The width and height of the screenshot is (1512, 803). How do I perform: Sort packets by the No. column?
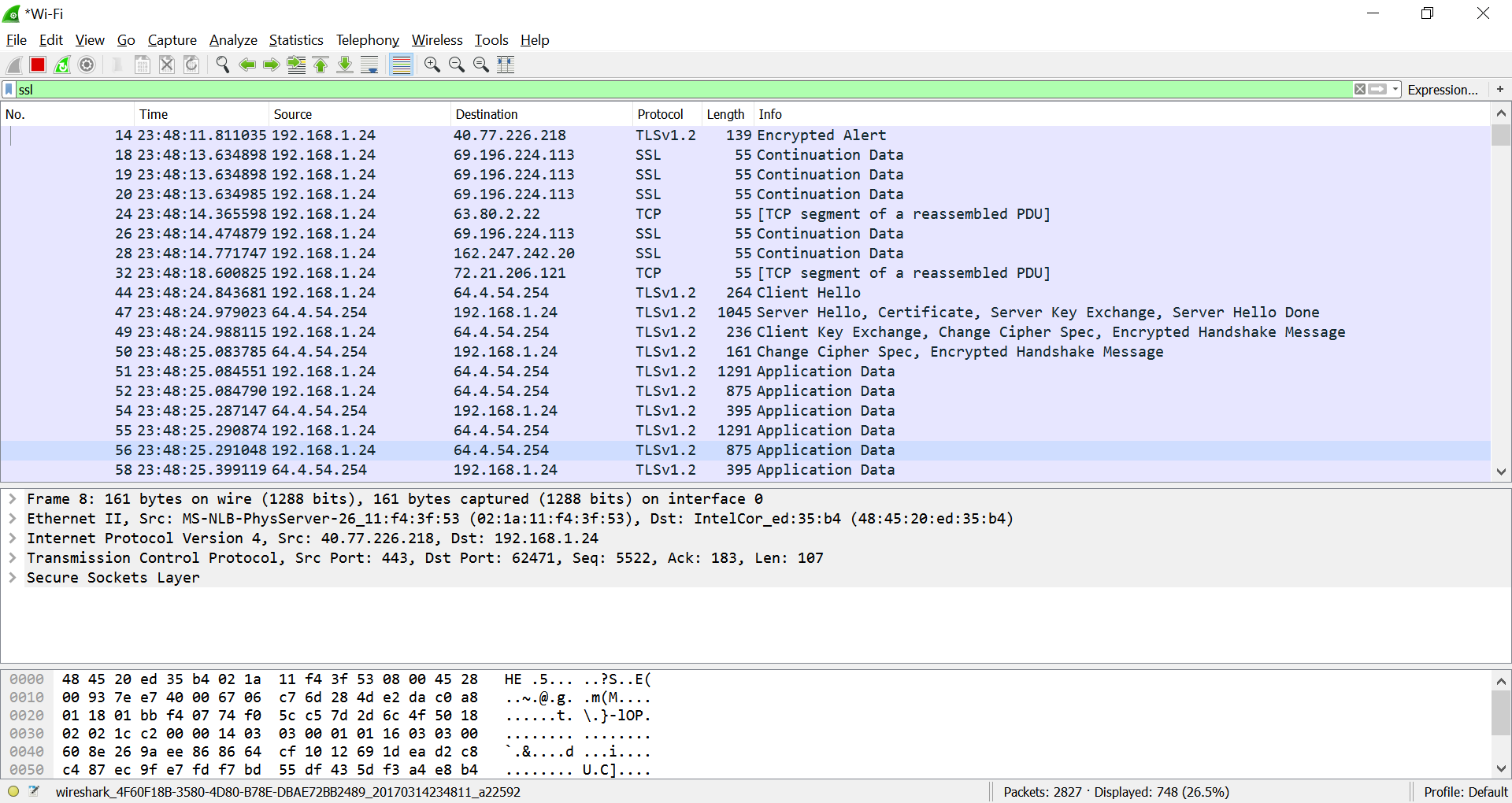click(x=68, y=114)
